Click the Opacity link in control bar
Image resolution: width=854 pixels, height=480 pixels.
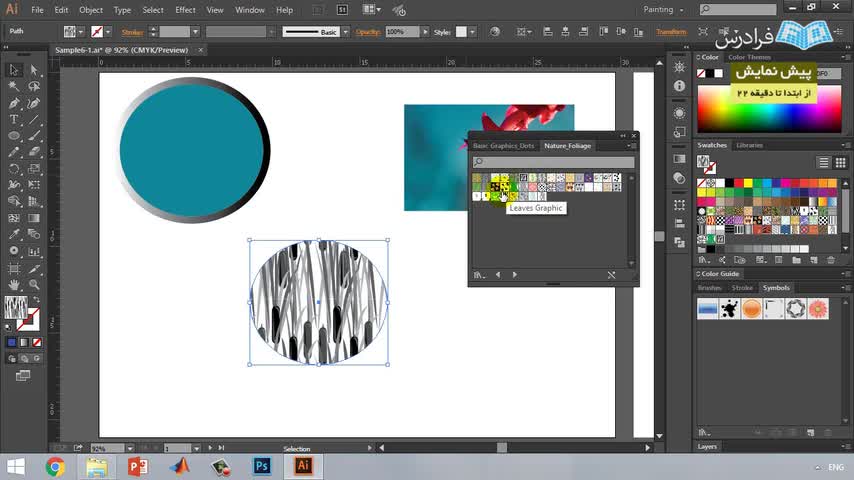pos(368,32)
